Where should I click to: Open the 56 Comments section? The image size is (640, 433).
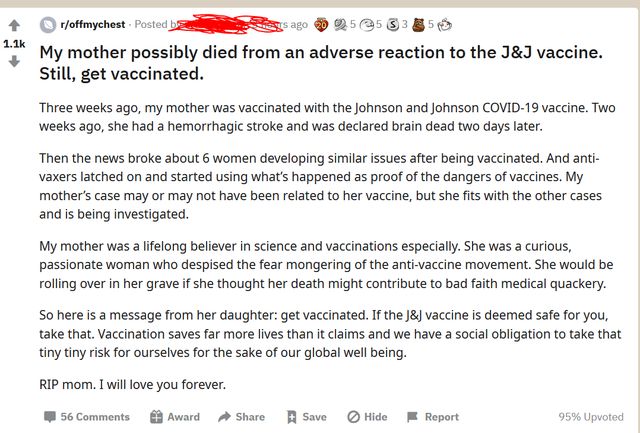click(x=87, y=417)
